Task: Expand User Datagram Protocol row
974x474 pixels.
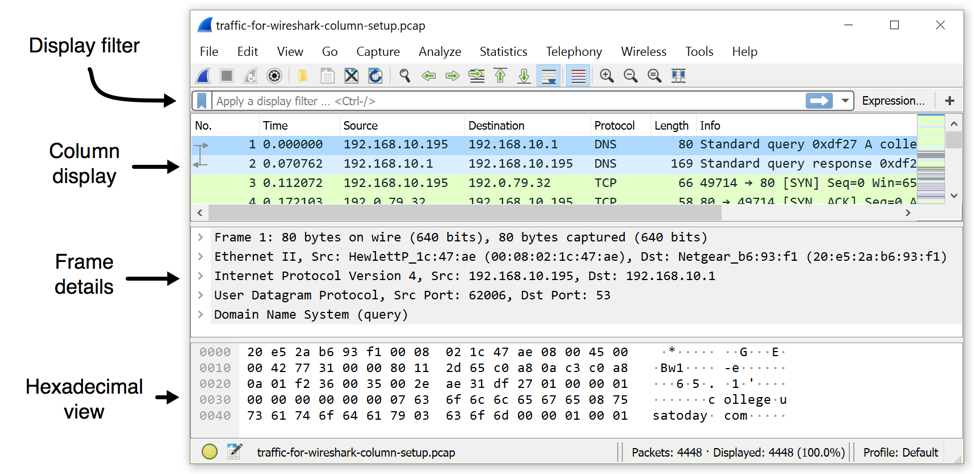Action: (x=200, y=295)
